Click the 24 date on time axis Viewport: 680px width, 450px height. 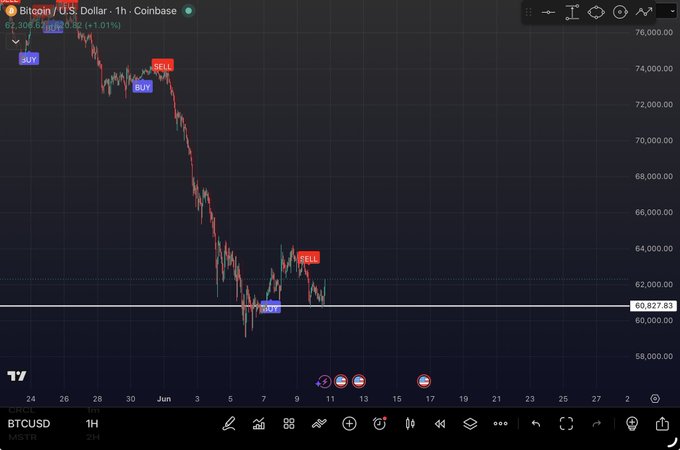pos(31,398)
